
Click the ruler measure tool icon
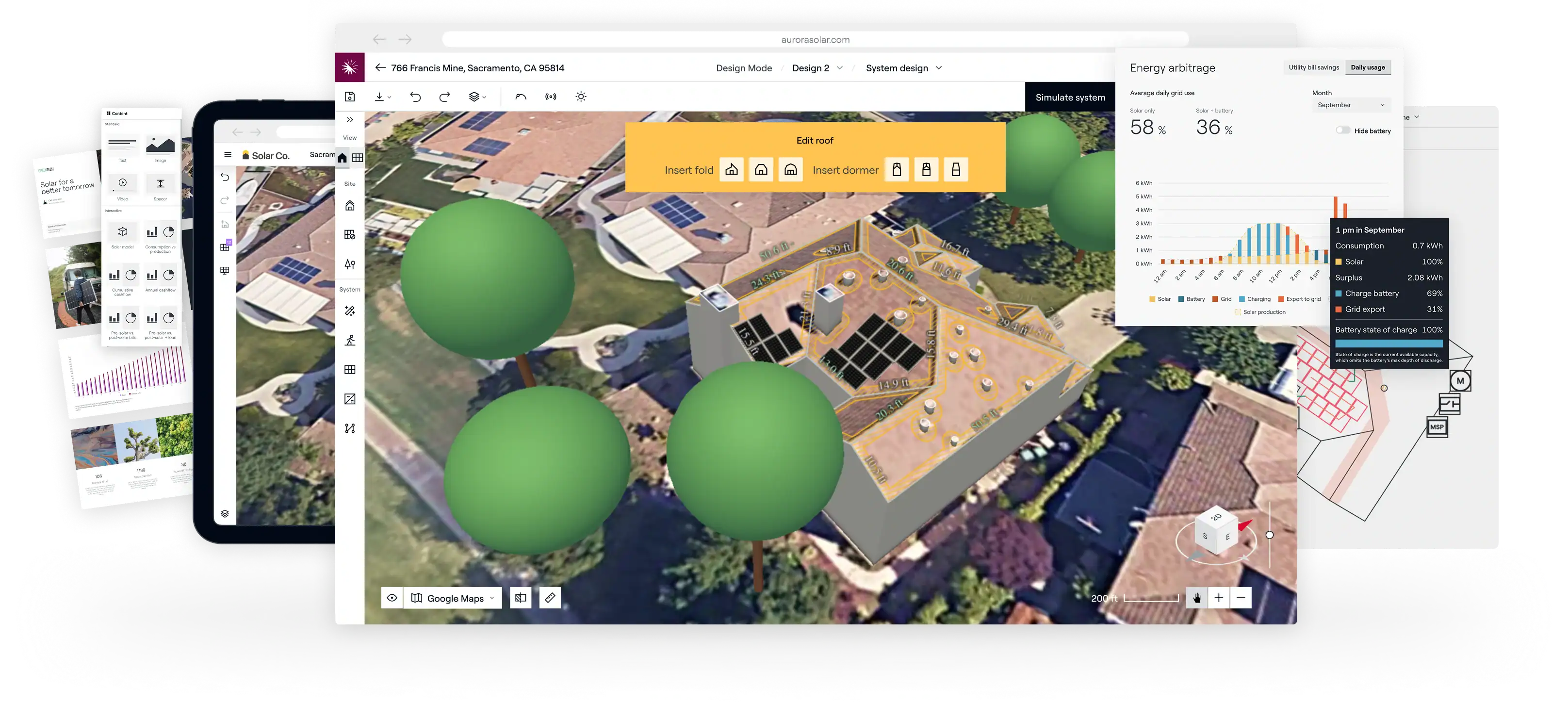[x=550, y=598]
